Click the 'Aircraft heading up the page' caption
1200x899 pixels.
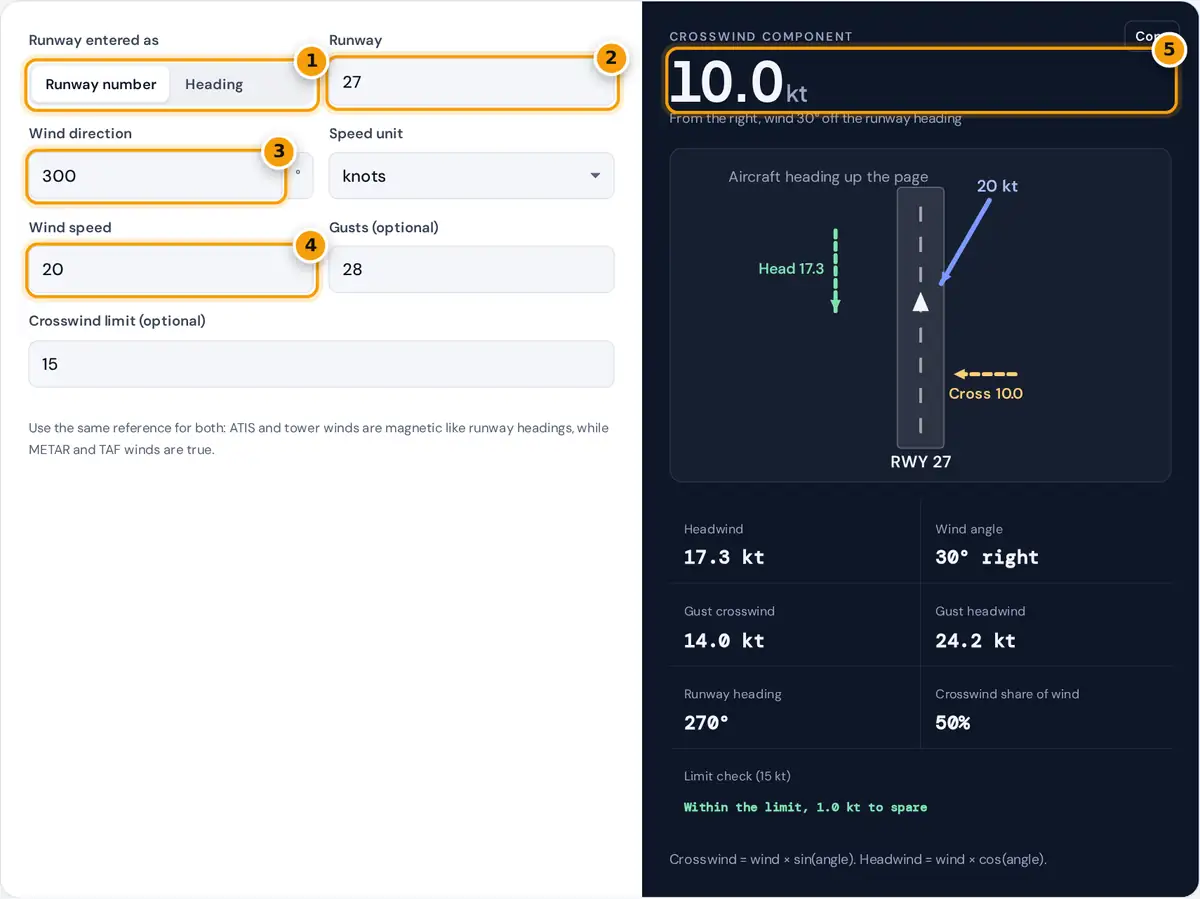[x=828, y=177]
